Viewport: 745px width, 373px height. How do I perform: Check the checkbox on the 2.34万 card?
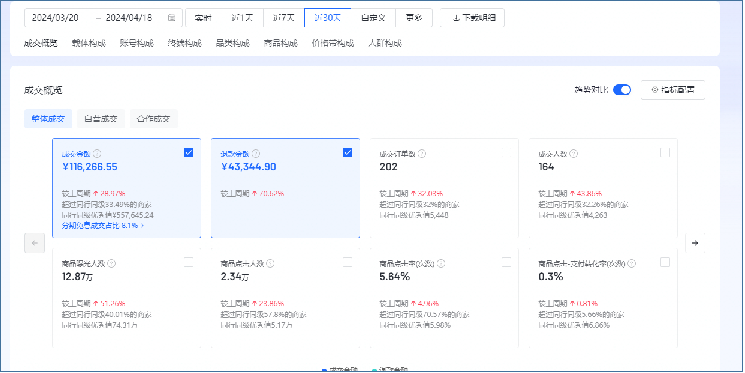tap(347, 262)
